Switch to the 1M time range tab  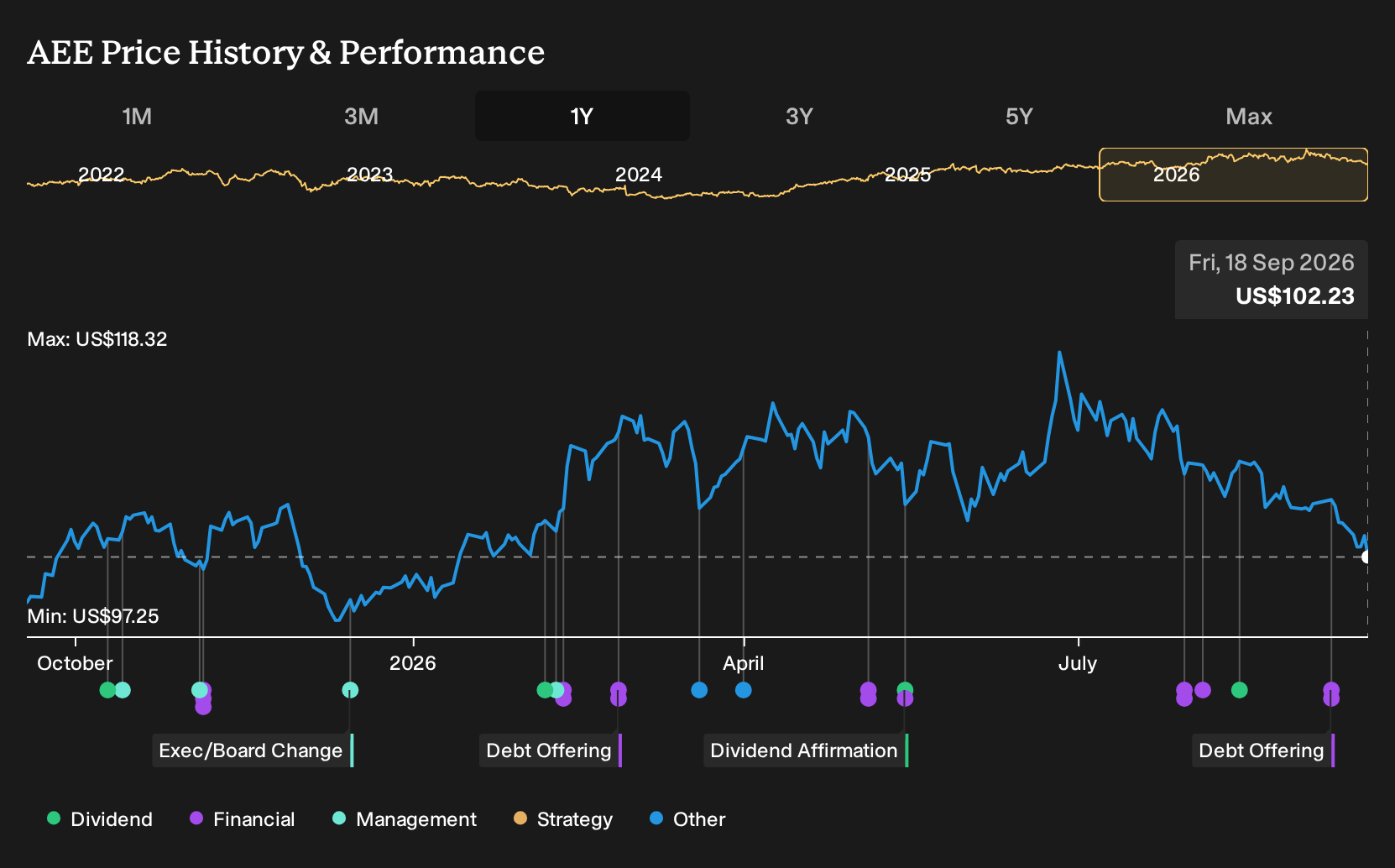point(137,116)
